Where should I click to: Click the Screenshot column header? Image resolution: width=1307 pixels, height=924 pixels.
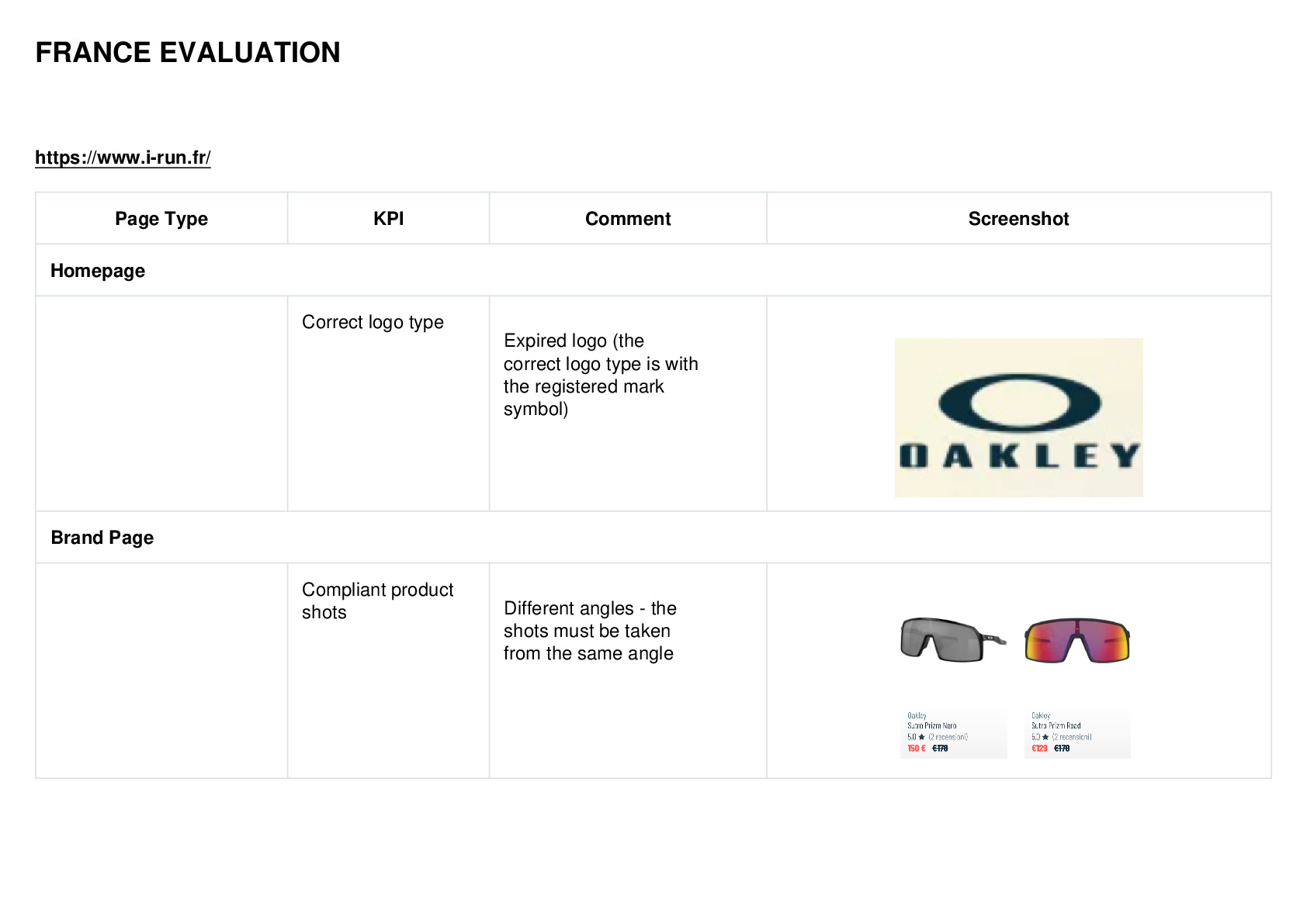tap(1018, 219)
